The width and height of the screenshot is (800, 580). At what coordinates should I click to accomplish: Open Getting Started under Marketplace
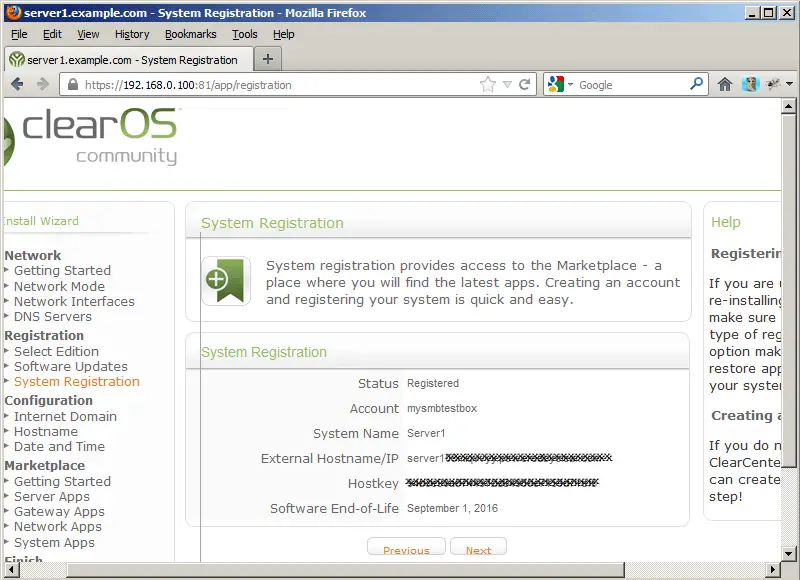click(x=62, y=482)
